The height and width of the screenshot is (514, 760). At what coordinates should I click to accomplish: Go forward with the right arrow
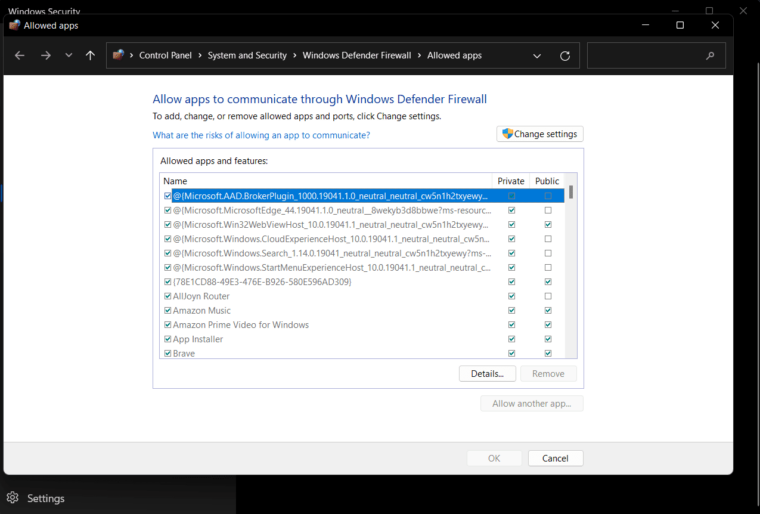coord(46,56)
